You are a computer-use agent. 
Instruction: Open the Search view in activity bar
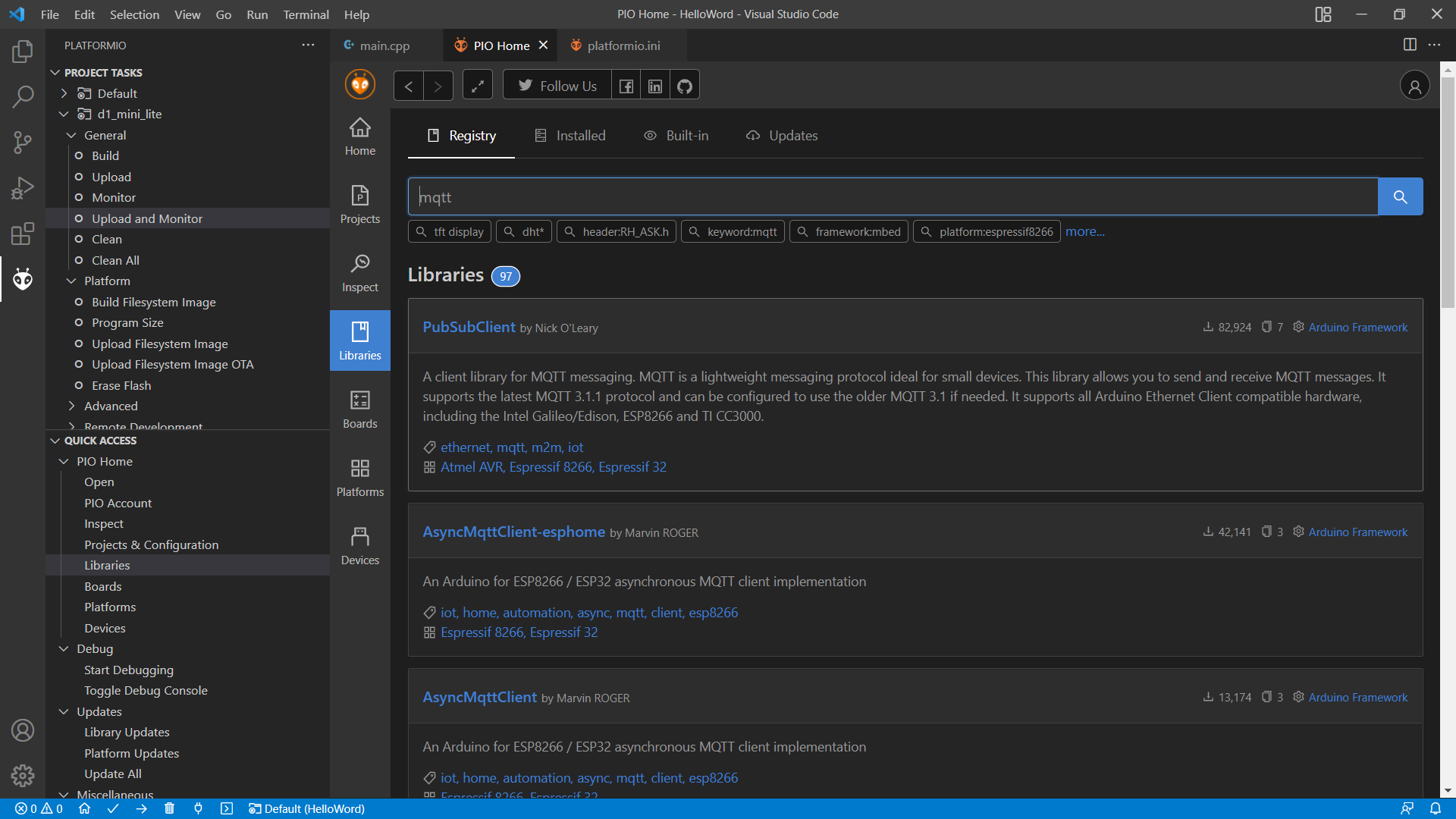[23, 96]
